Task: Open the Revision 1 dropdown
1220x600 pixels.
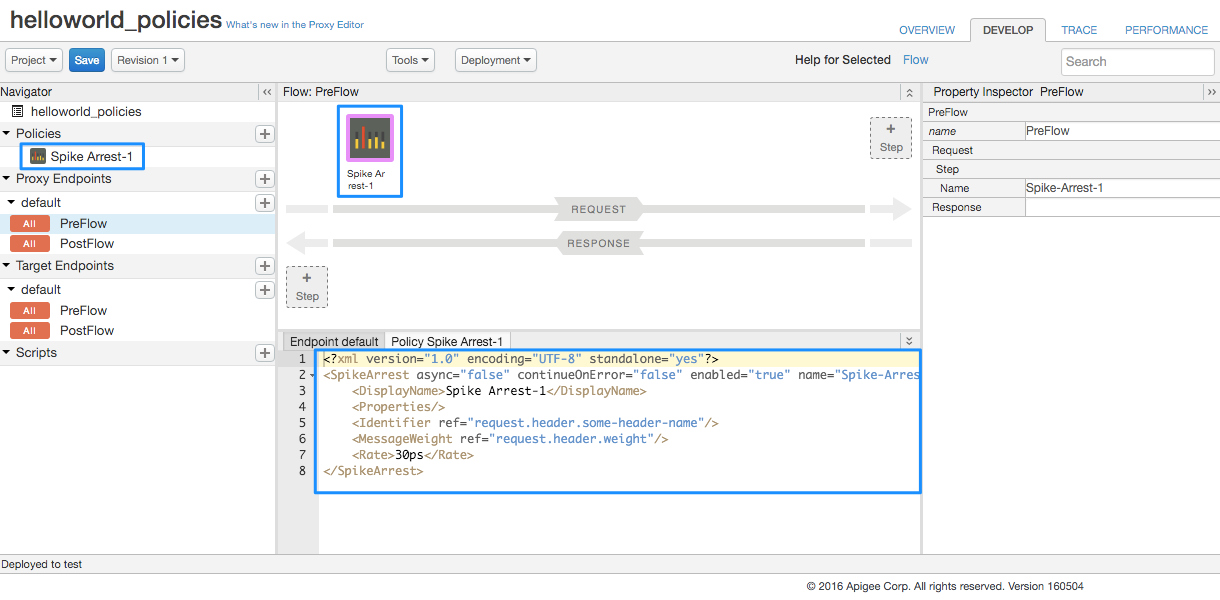Action: (x=147, y=60)
